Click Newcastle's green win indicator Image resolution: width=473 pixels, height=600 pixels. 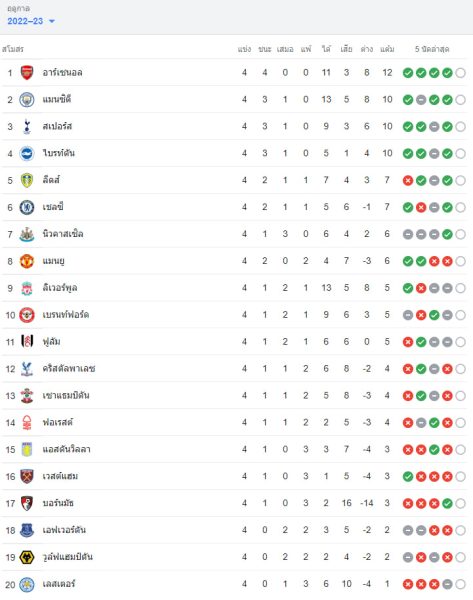[447, 234]
